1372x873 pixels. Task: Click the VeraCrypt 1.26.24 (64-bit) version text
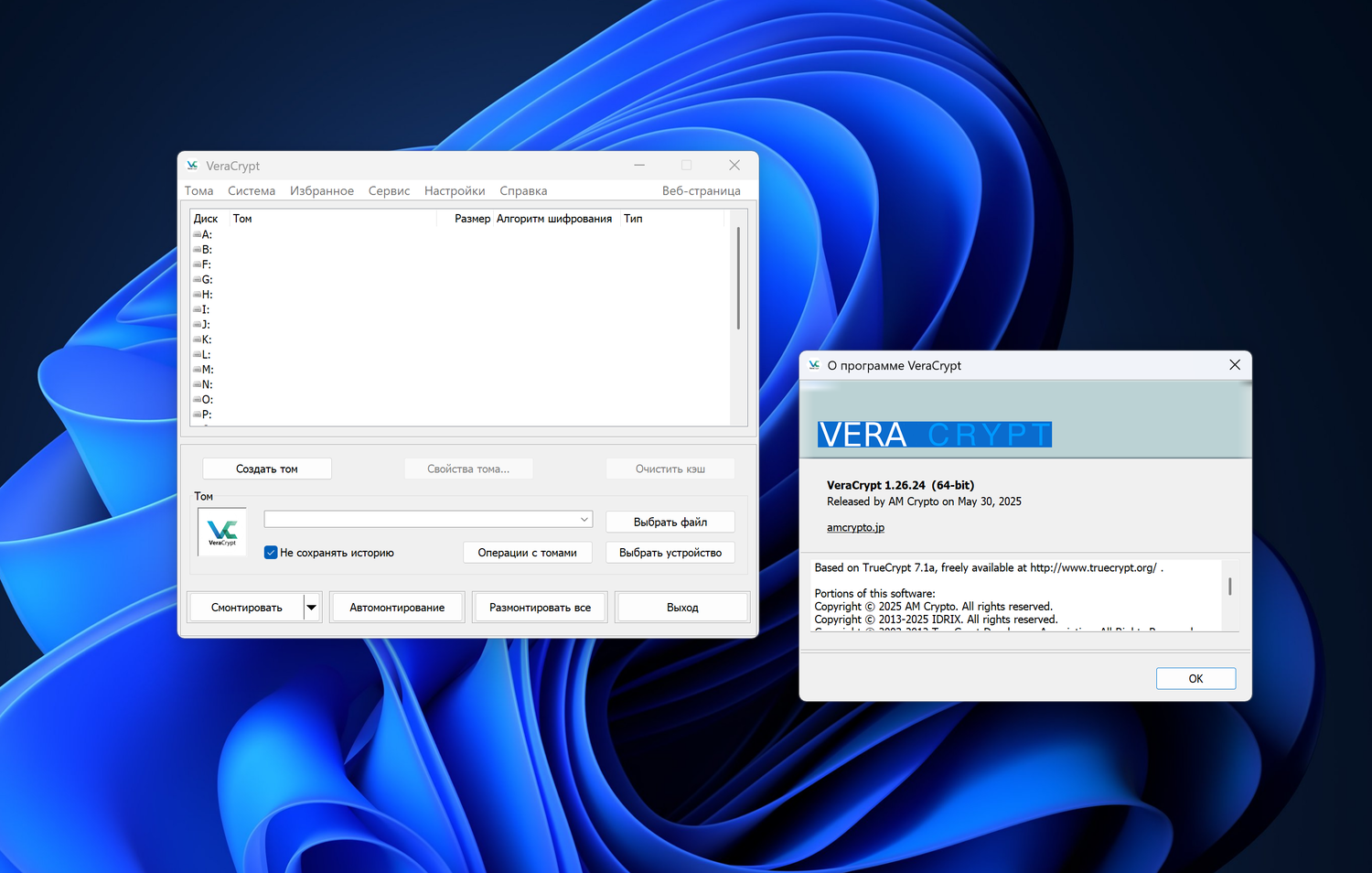[x=900, y=486]
